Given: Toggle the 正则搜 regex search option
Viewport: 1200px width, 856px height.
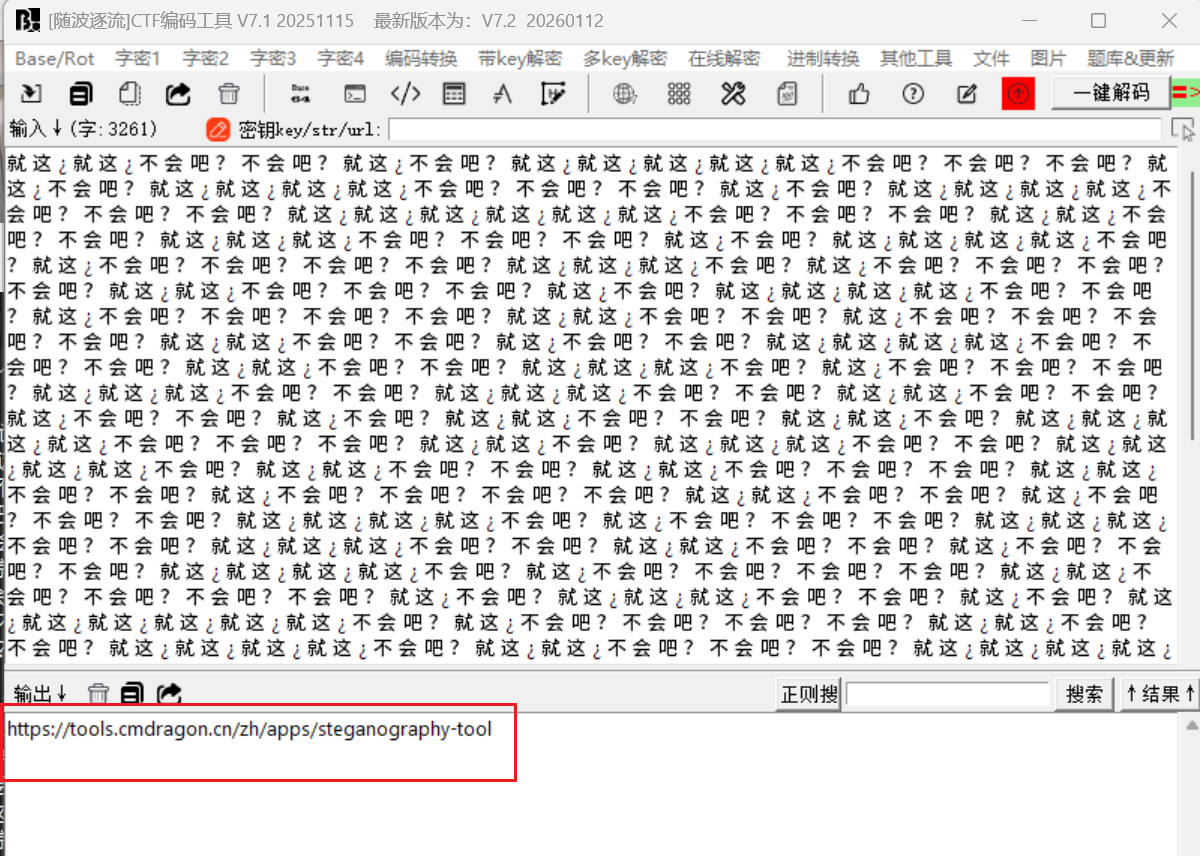Looking at the screenshot, I should [809, 693].
